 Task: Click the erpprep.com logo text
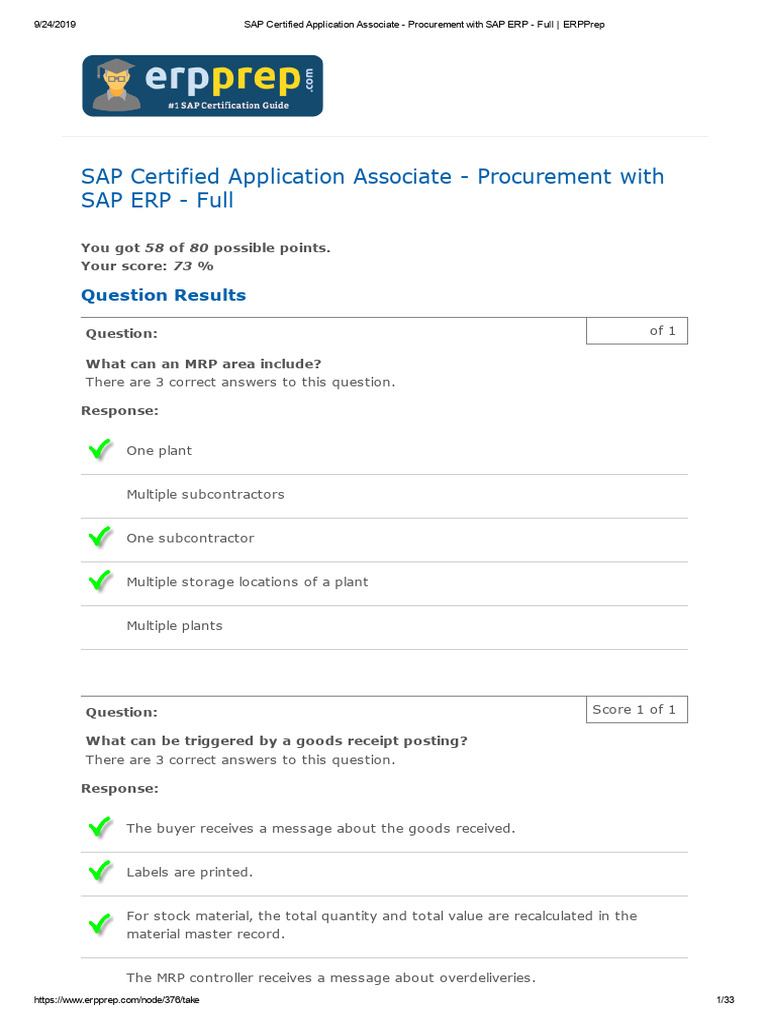click(x=221, y=80)
